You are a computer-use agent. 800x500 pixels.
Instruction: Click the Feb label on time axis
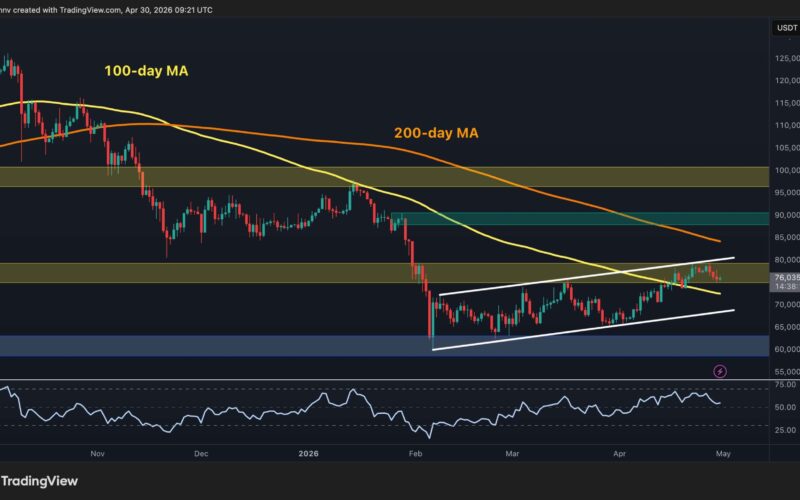tap(415, 454)
